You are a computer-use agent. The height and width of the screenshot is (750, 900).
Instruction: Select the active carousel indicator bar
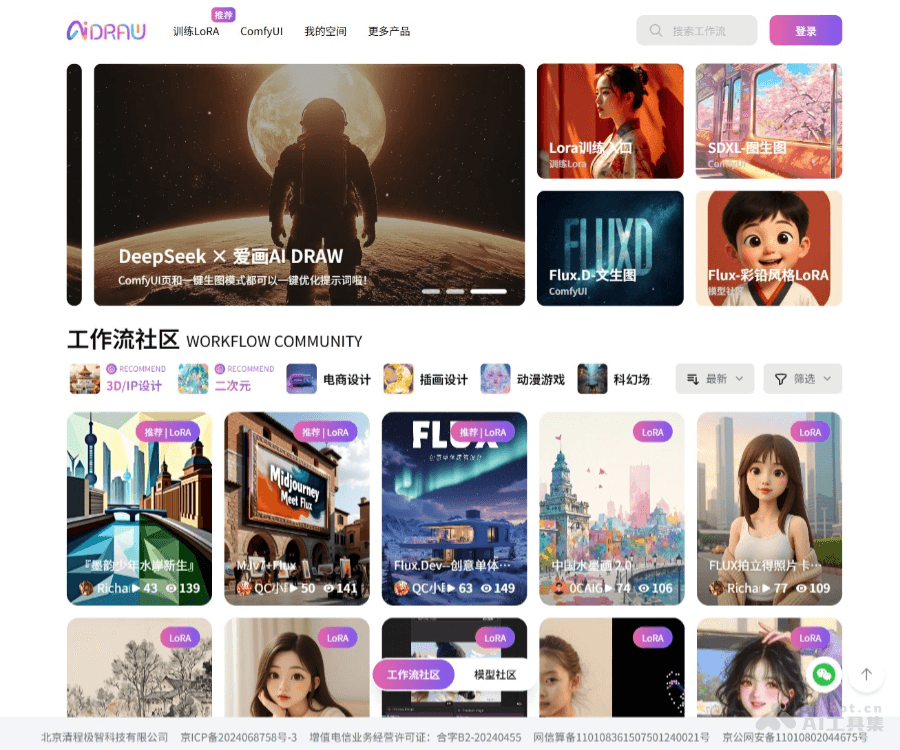click(x=488, y=291)
